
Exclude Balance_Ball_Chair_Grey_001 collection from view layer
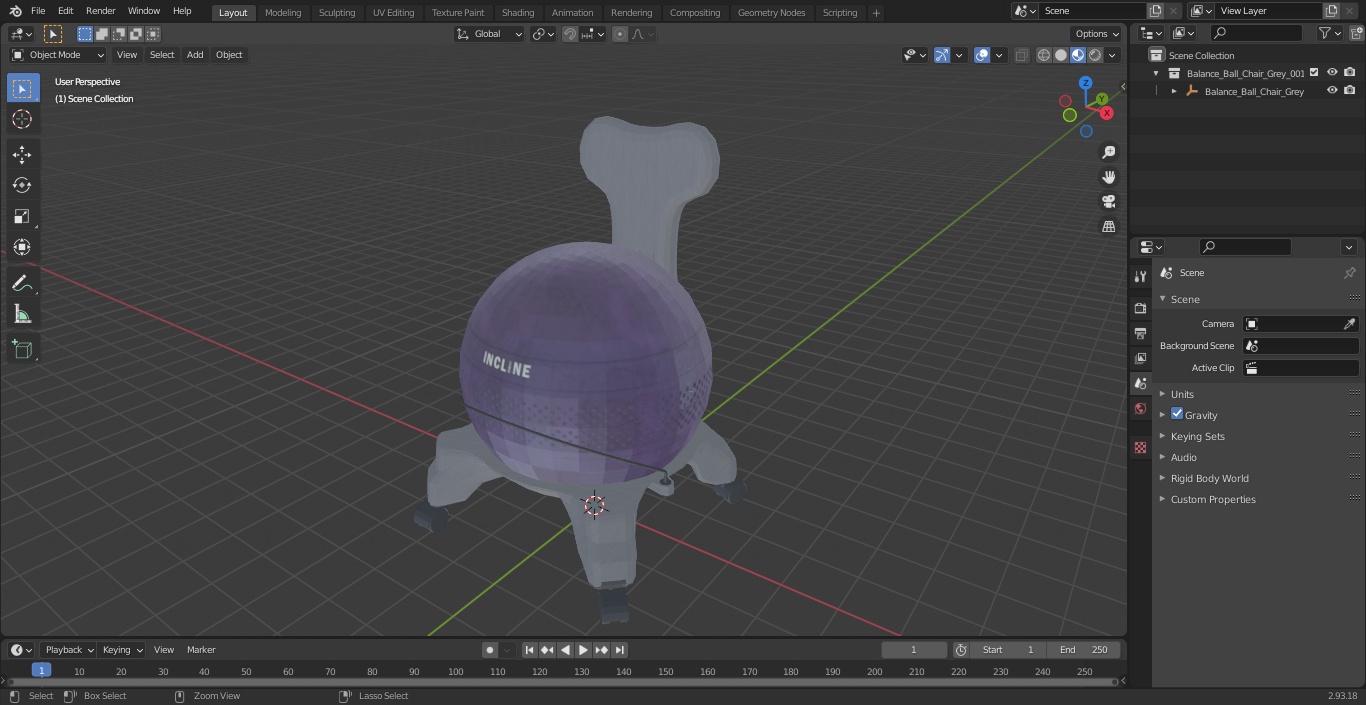[x=1314, y=72]
